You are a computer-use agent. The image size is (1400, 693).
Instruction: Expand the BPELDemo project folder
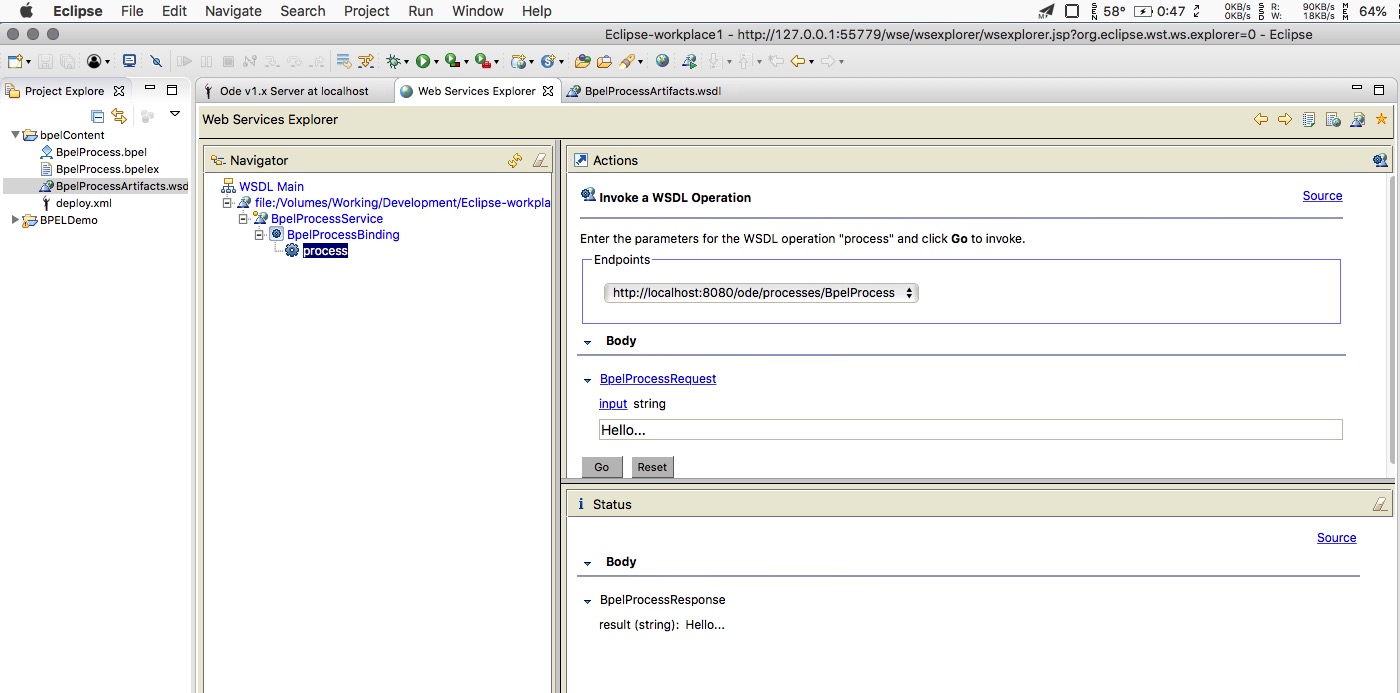click(15, 220)
